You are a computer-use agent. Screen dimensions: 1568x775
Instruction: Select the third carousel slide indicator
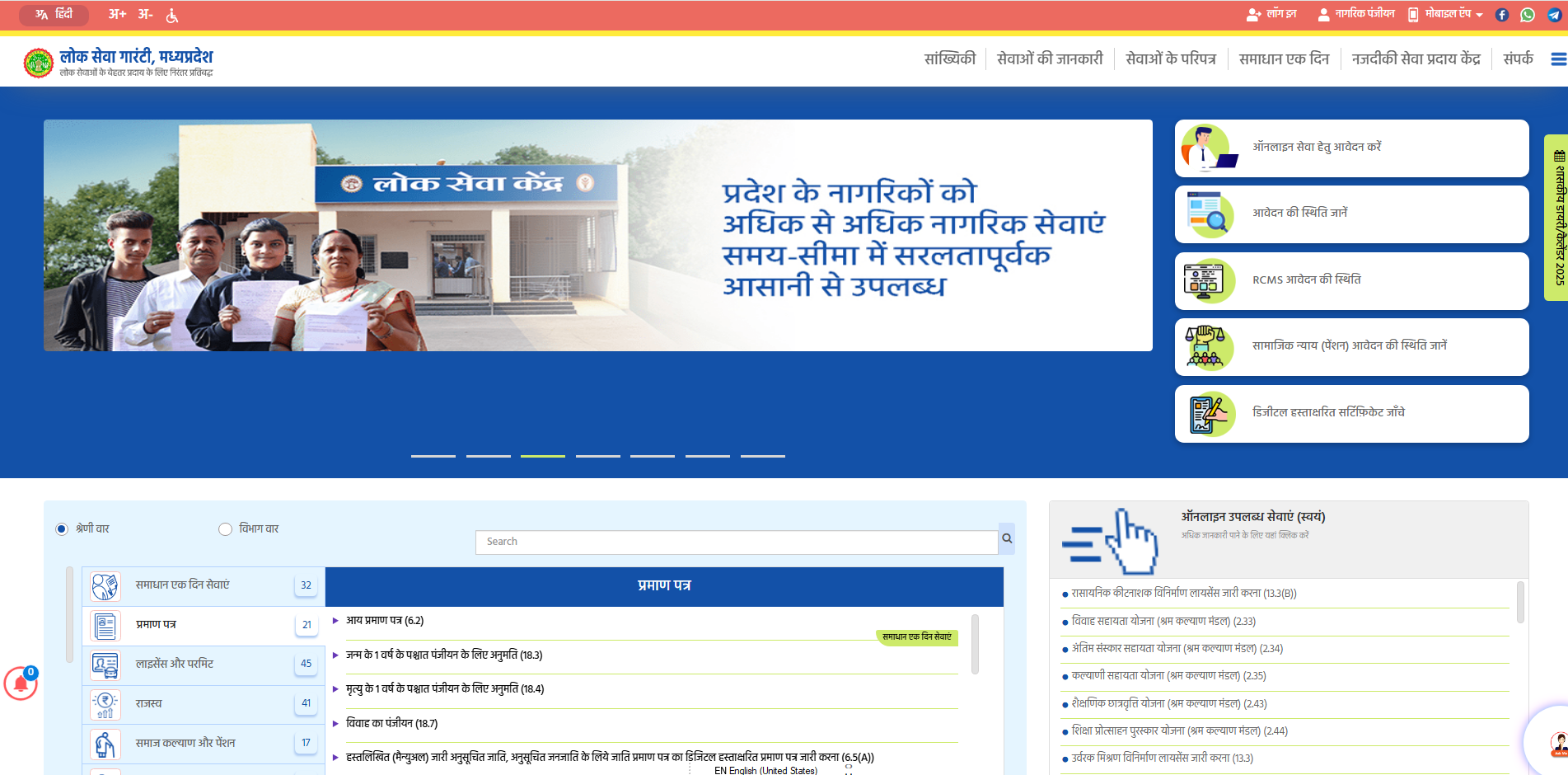click(542, 456)
